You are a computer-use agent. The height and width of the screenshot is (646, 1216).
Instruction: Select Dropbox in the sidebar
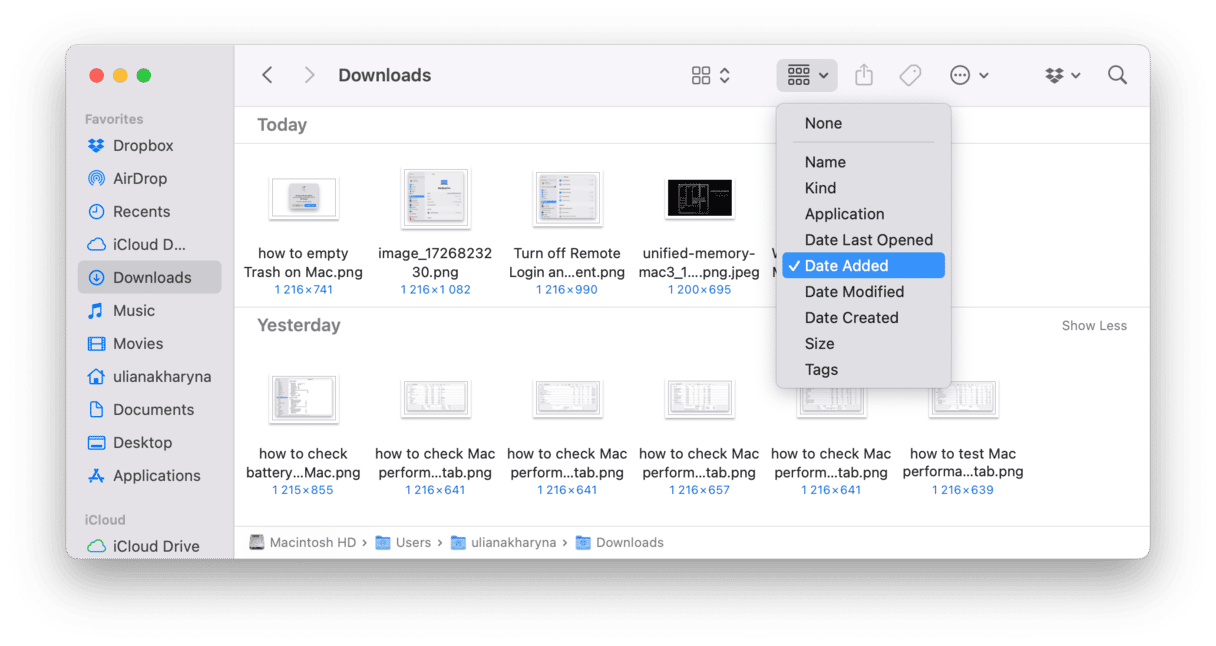[149, 145]
